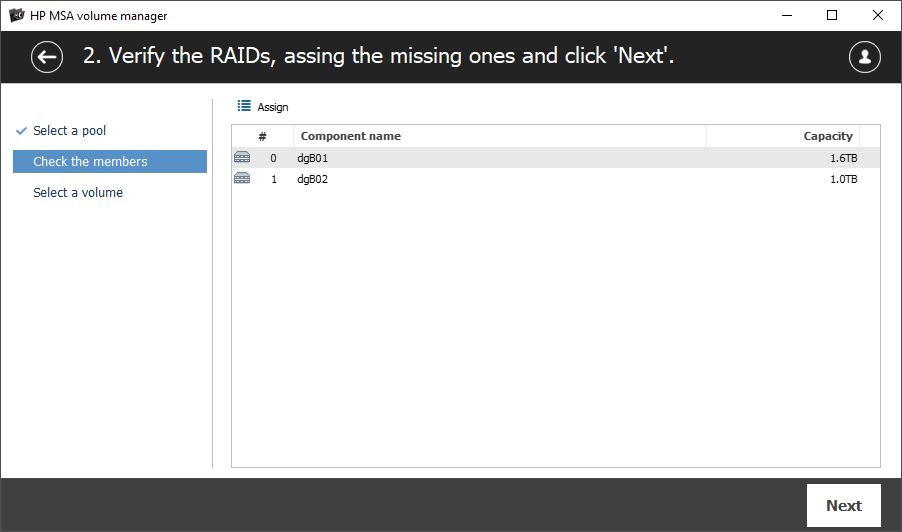Click the Assign list icon
The width and height of the screenshot is (902, 532).
pos(244,106)
